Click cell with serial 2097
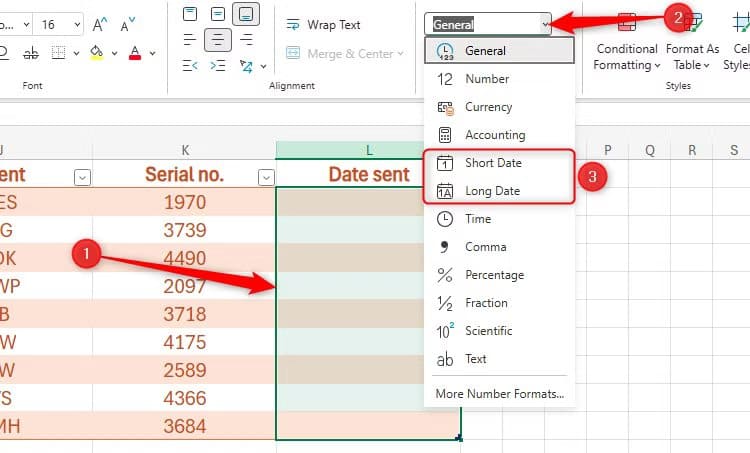Screen dimensions: 750x453 pos(185,286)
